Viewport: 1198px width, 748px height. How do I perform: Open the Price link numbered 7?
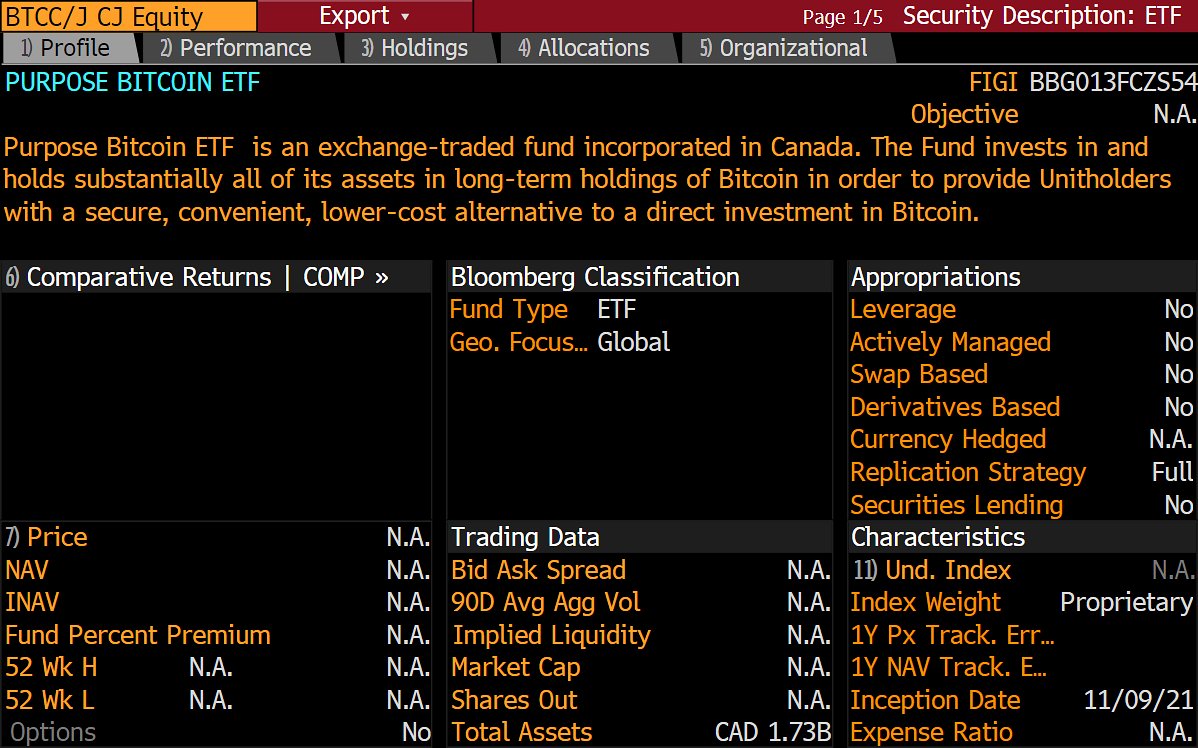point(47,537)
